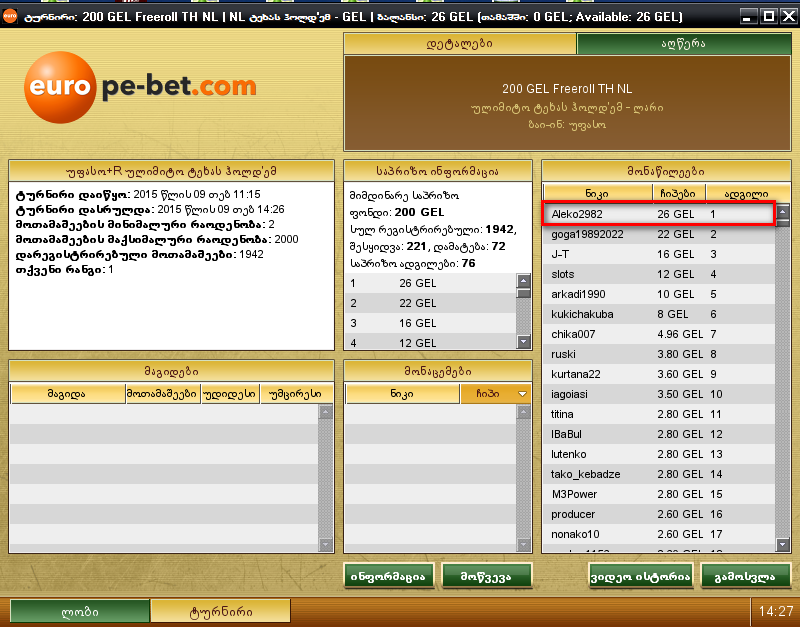Click the 200 GEL Freeroll TH NL title

point(567,89)
